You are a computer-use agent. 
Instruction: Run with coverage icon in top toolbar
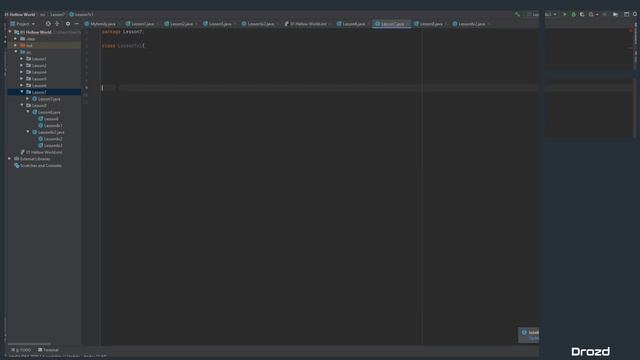click(582, 14)
